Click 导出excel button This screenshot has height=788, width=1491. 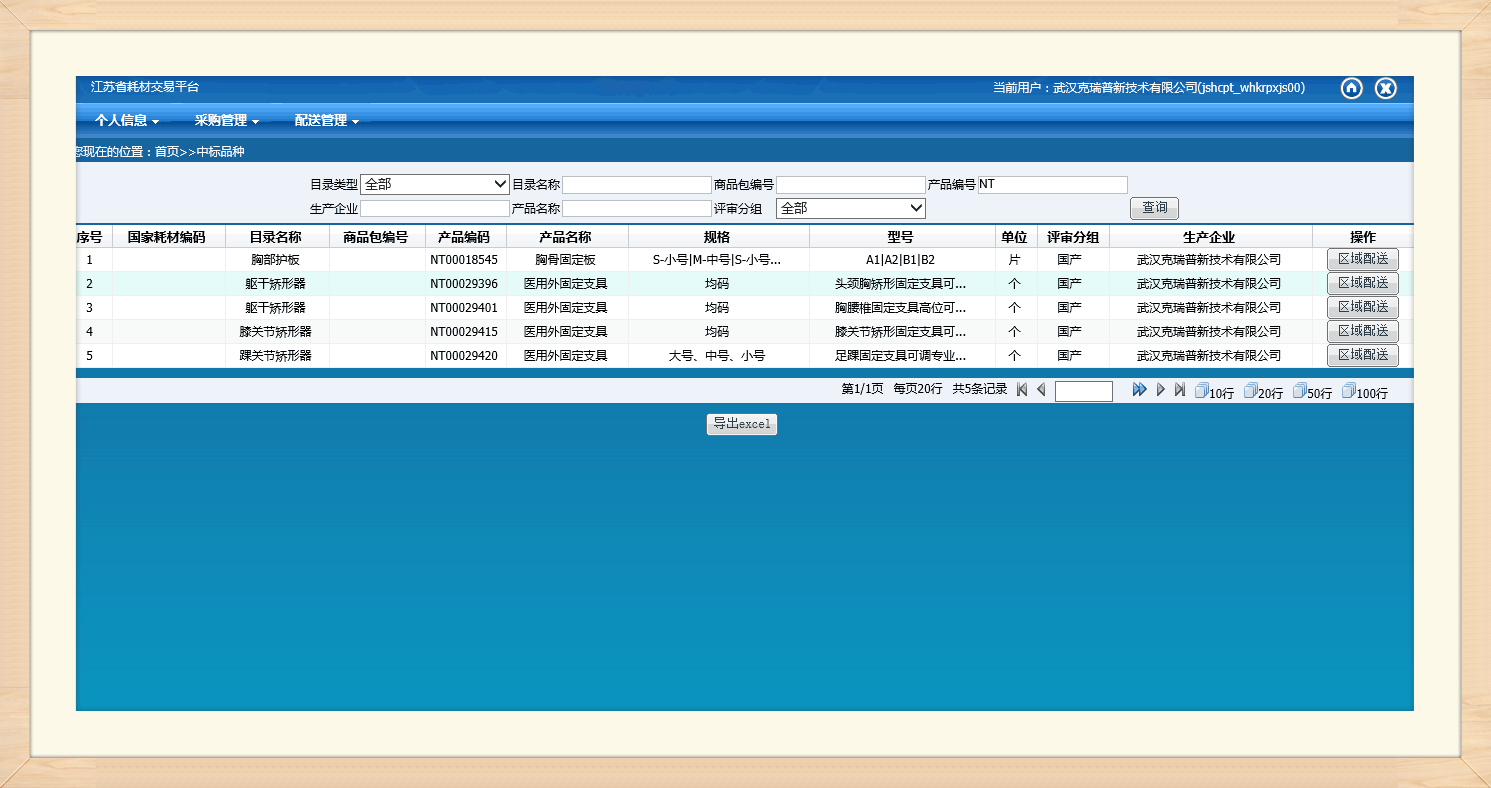pos(741,424)
